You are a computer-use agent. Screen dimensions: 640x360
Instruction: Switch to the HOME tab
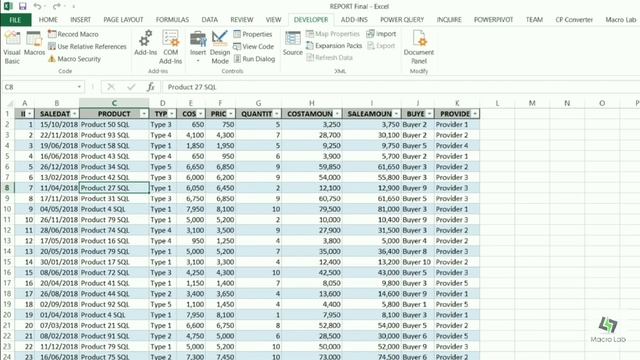pyautogui.click(x=48, y=20)
